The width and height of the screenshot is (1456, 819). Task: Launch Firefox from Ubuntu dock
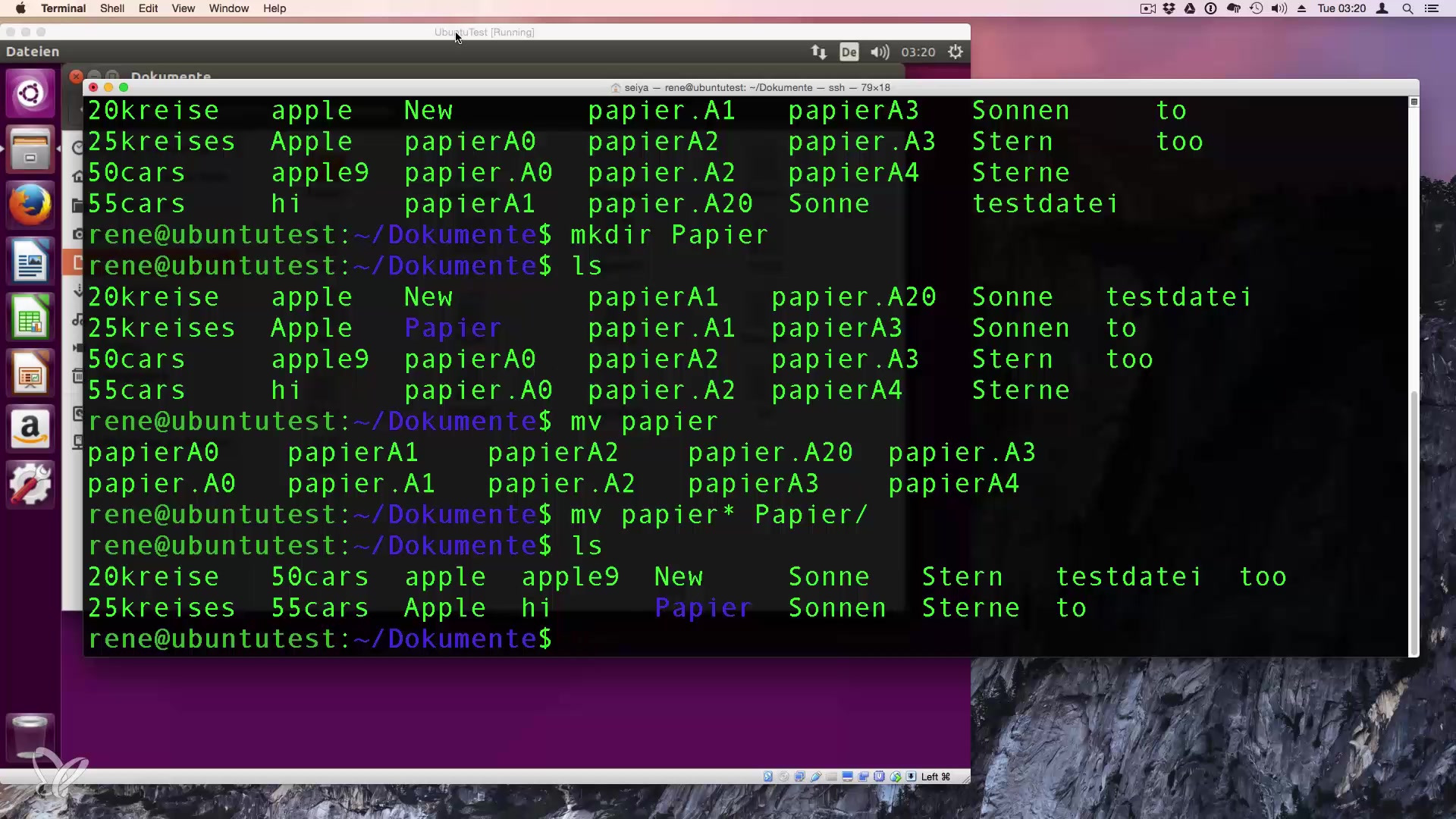click(x=30, y=206)
